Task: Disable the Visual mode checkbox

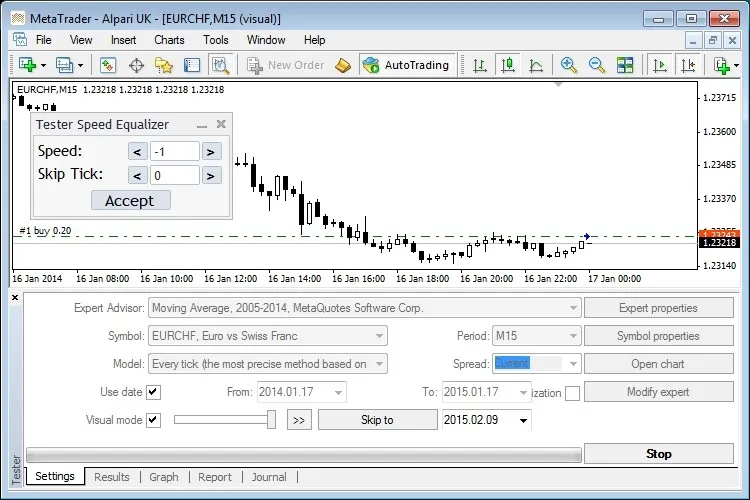Action: pyautogui.click(x=153, y=420)
